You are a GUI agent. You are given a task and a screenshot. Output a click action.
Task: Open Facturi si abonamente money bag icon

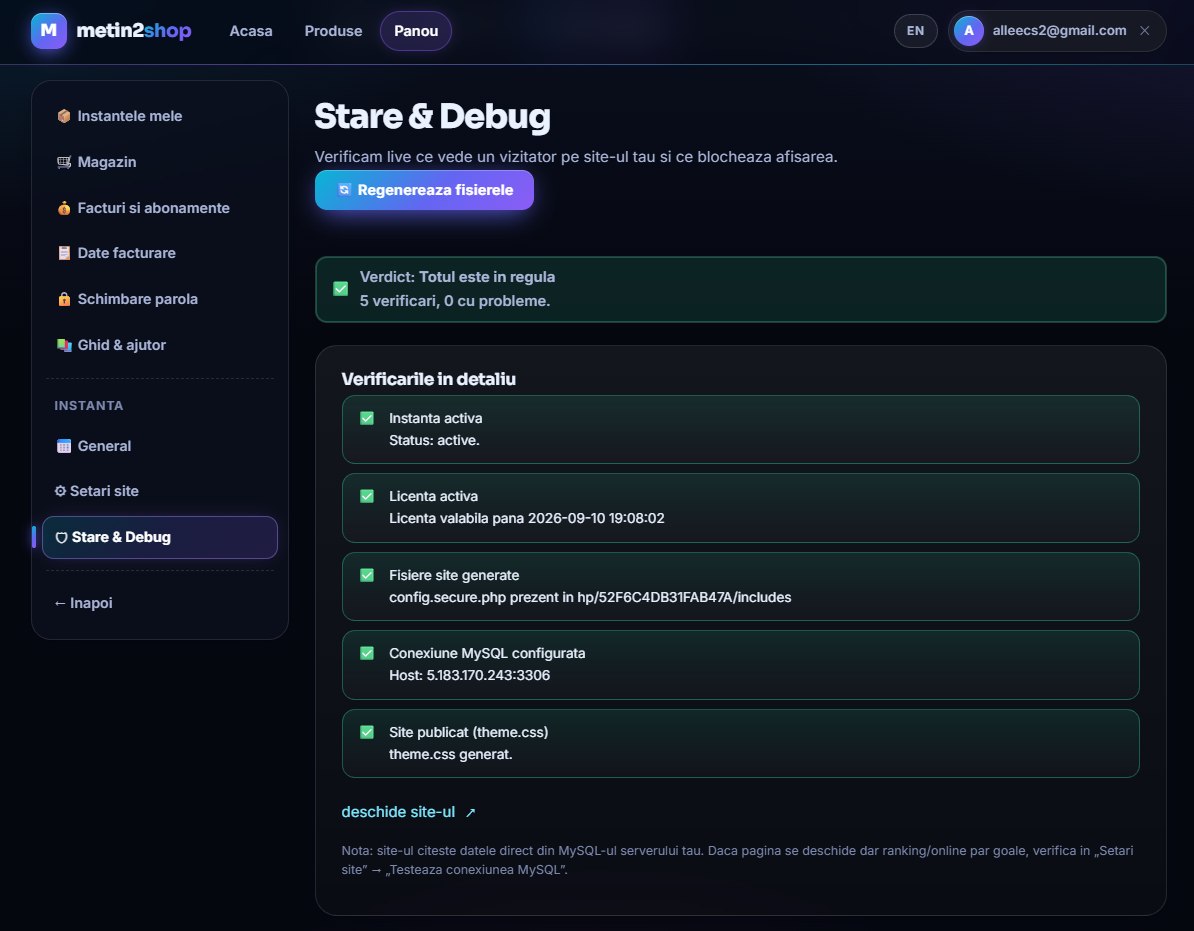pos(64,208)
